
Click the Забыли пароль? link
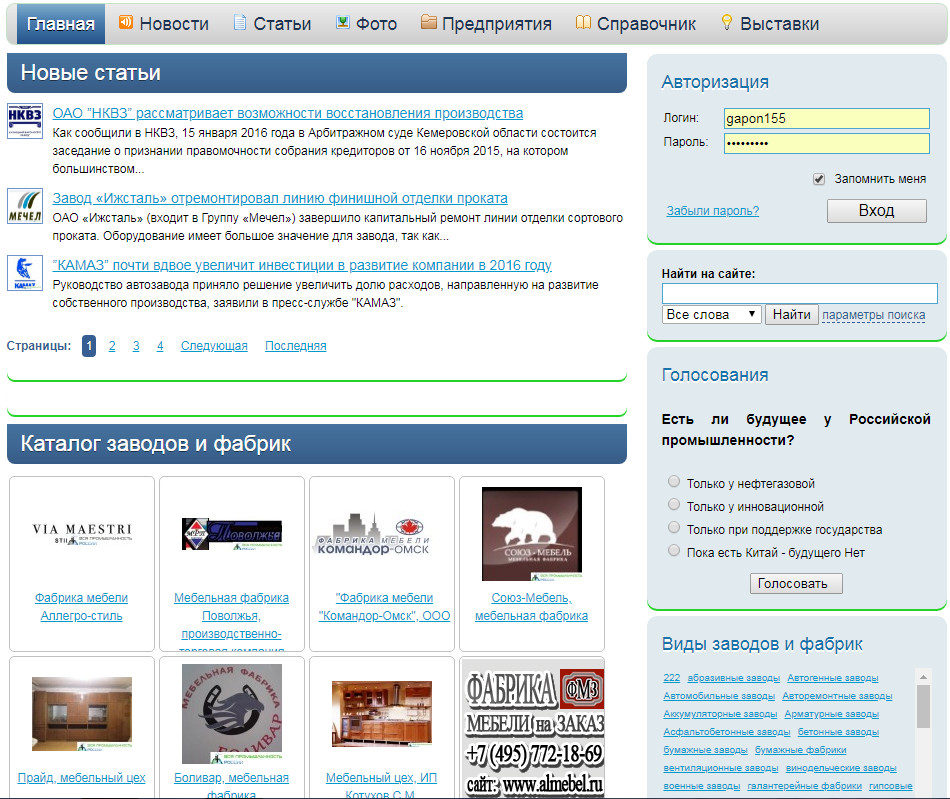[x=712, y=211]
